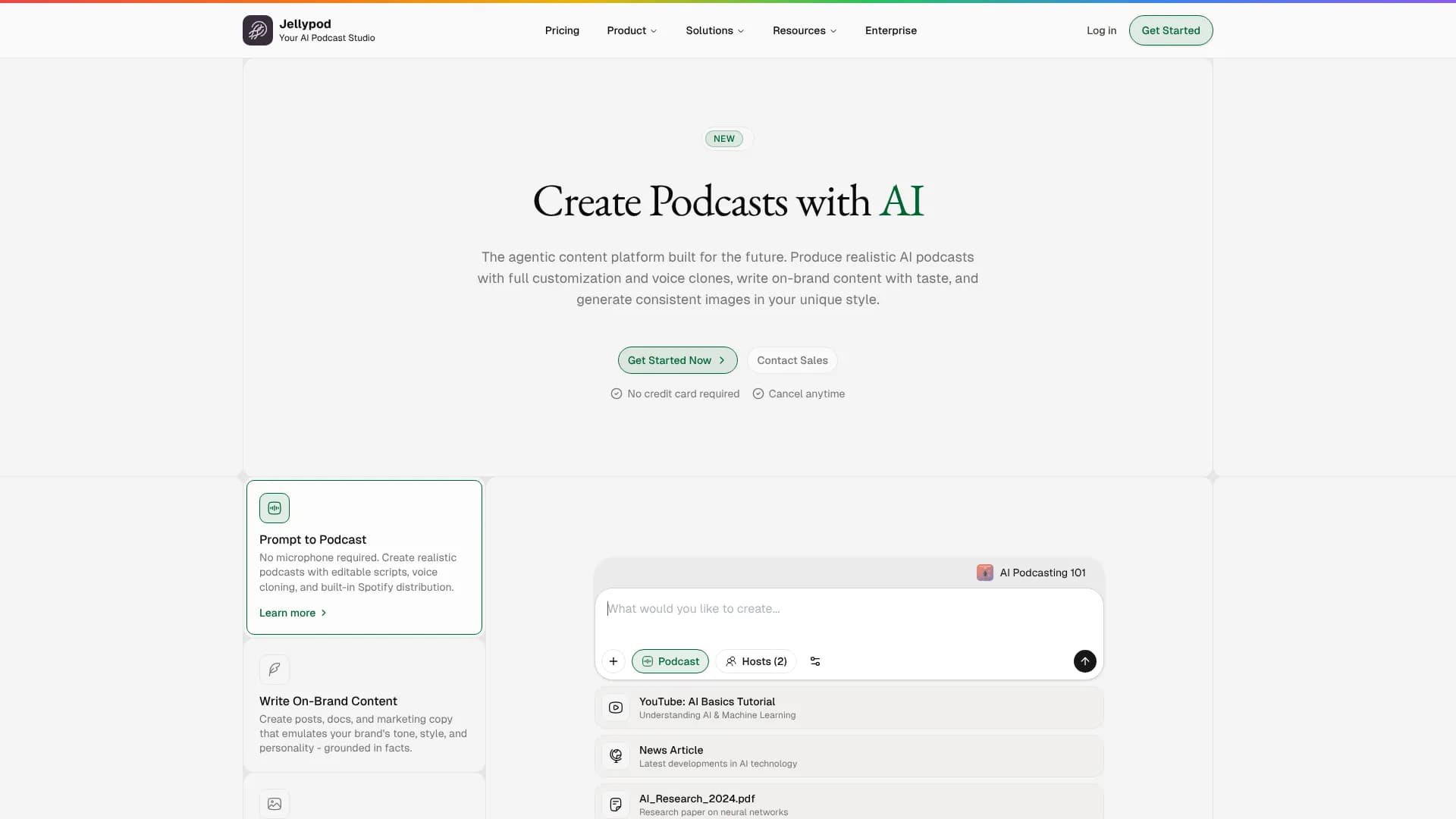The image size is (1456, 819).
Task: Click the AI_Research_2024.pdf document icon
Action: click(616, 804)
